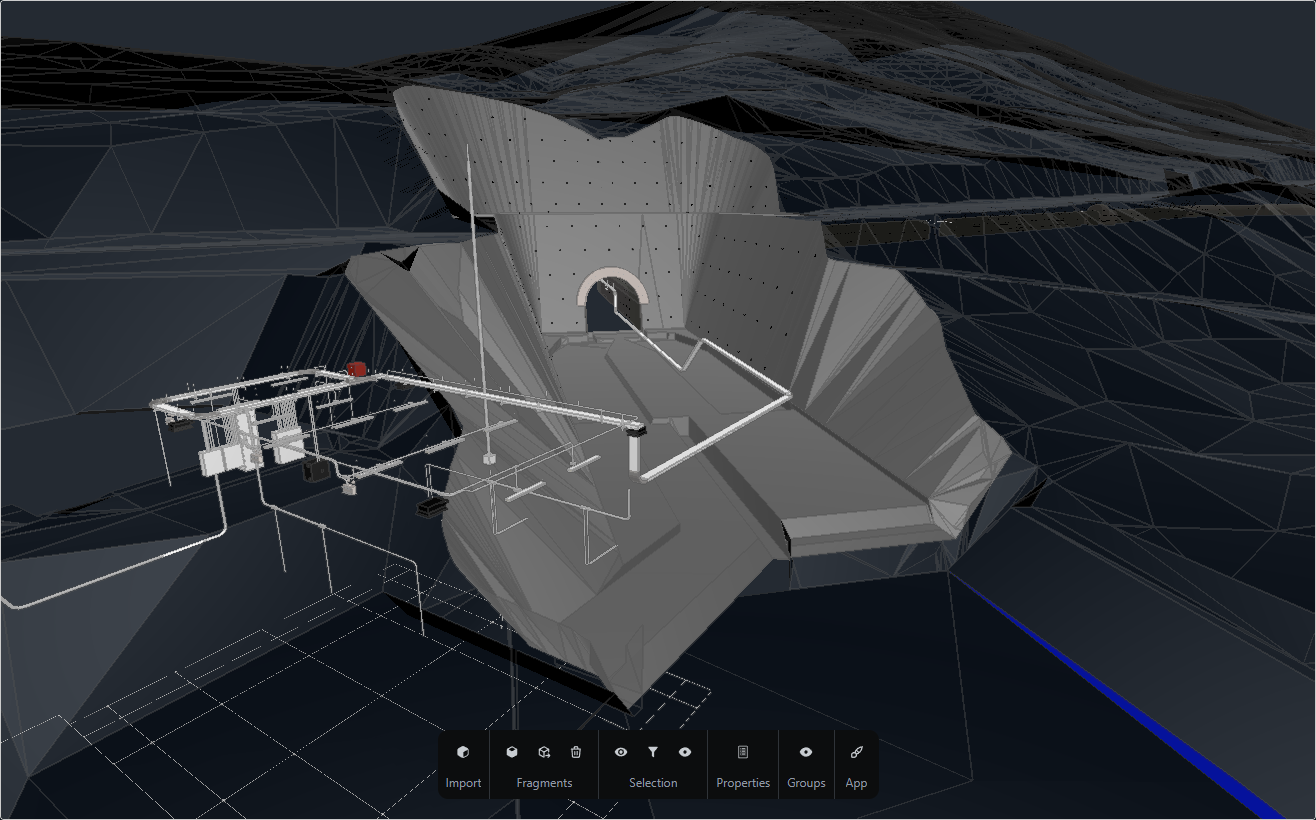Click the Groups text label
The image size is (1316, 820).
pyautogui.click(x=806, y=783)
